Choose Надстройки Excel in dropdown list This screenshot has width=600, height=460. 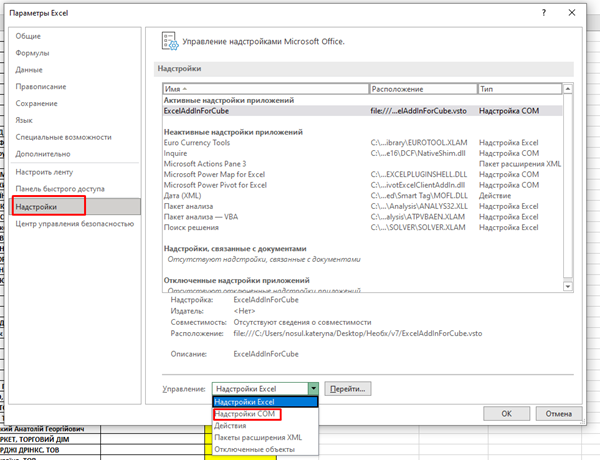265,402
